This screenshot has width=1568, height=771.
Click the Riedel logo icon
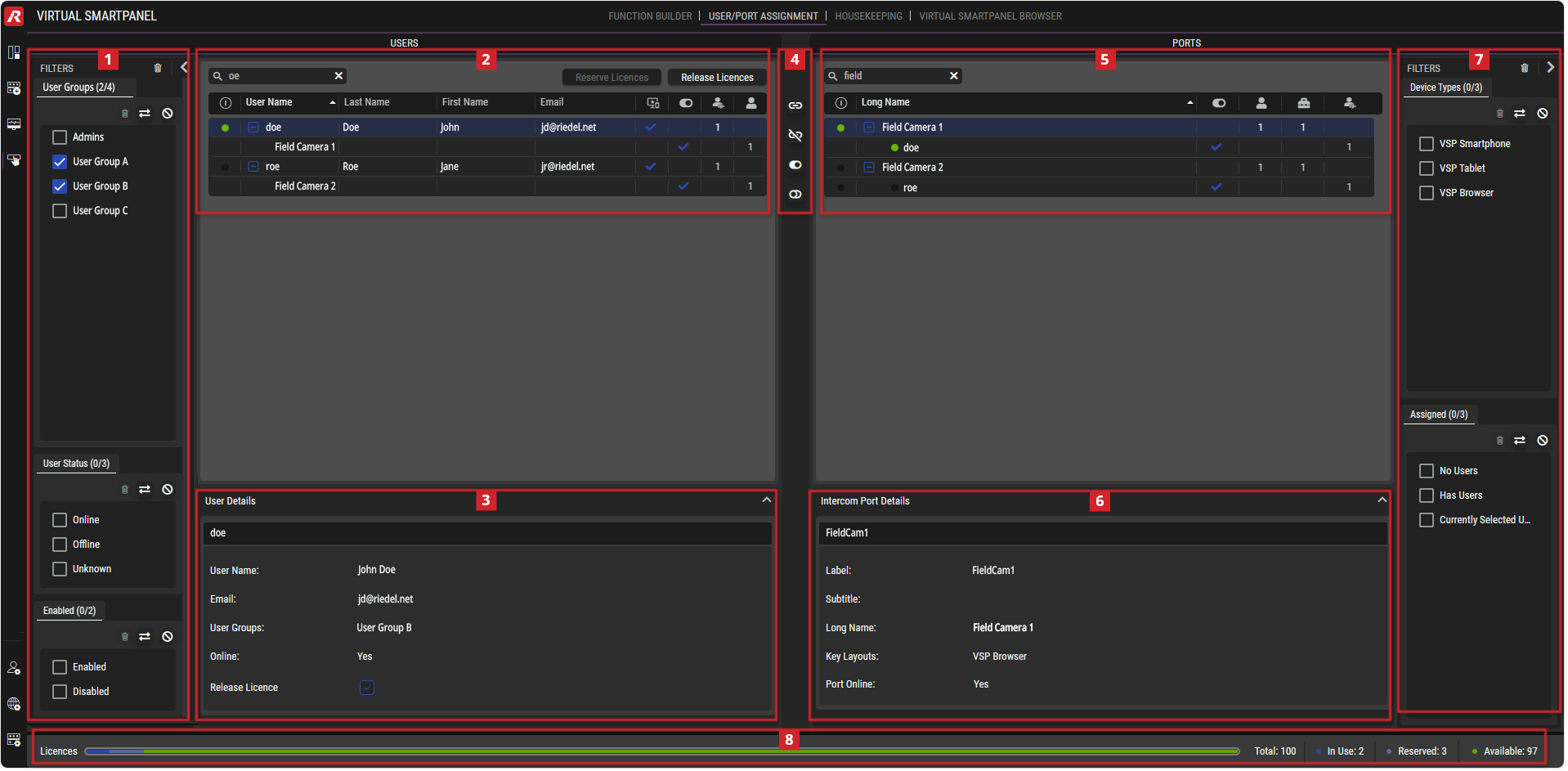click(x=14, y=16)
